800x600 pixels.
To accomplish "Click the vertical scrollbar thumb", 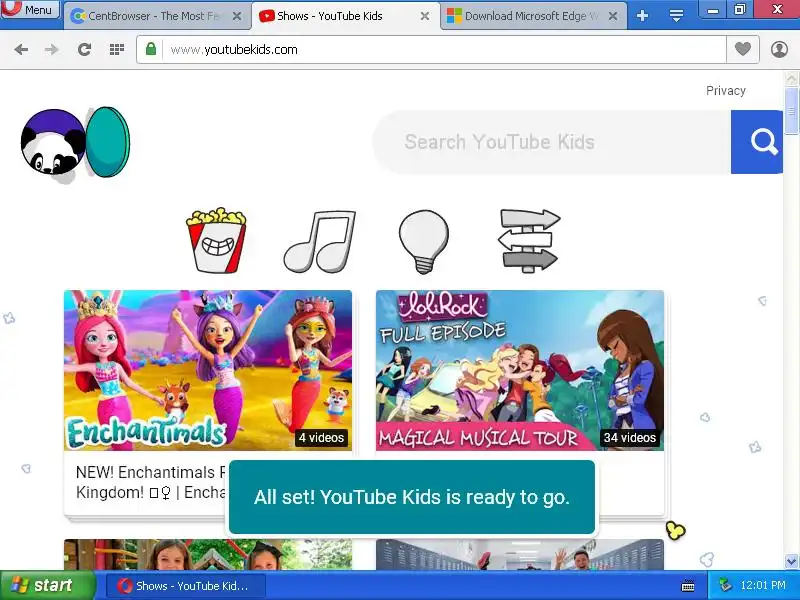I will click(791, 111).
